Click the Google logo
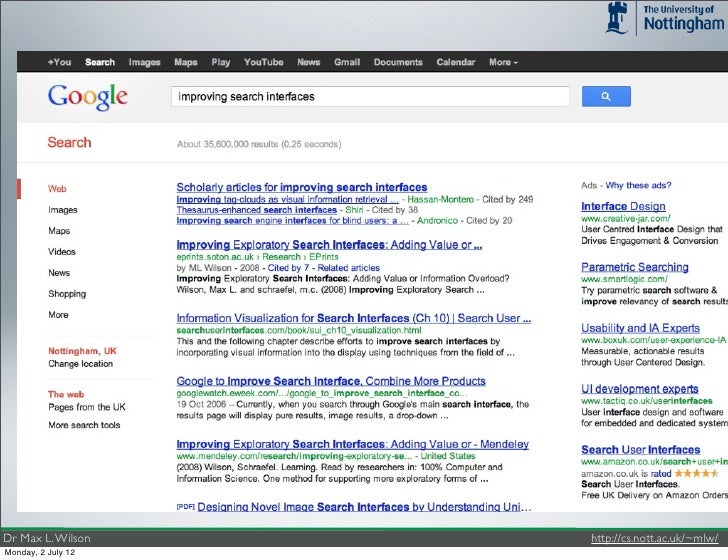This screenshot has height=560, width=728. pyautogui.click(x=87, y=97)
